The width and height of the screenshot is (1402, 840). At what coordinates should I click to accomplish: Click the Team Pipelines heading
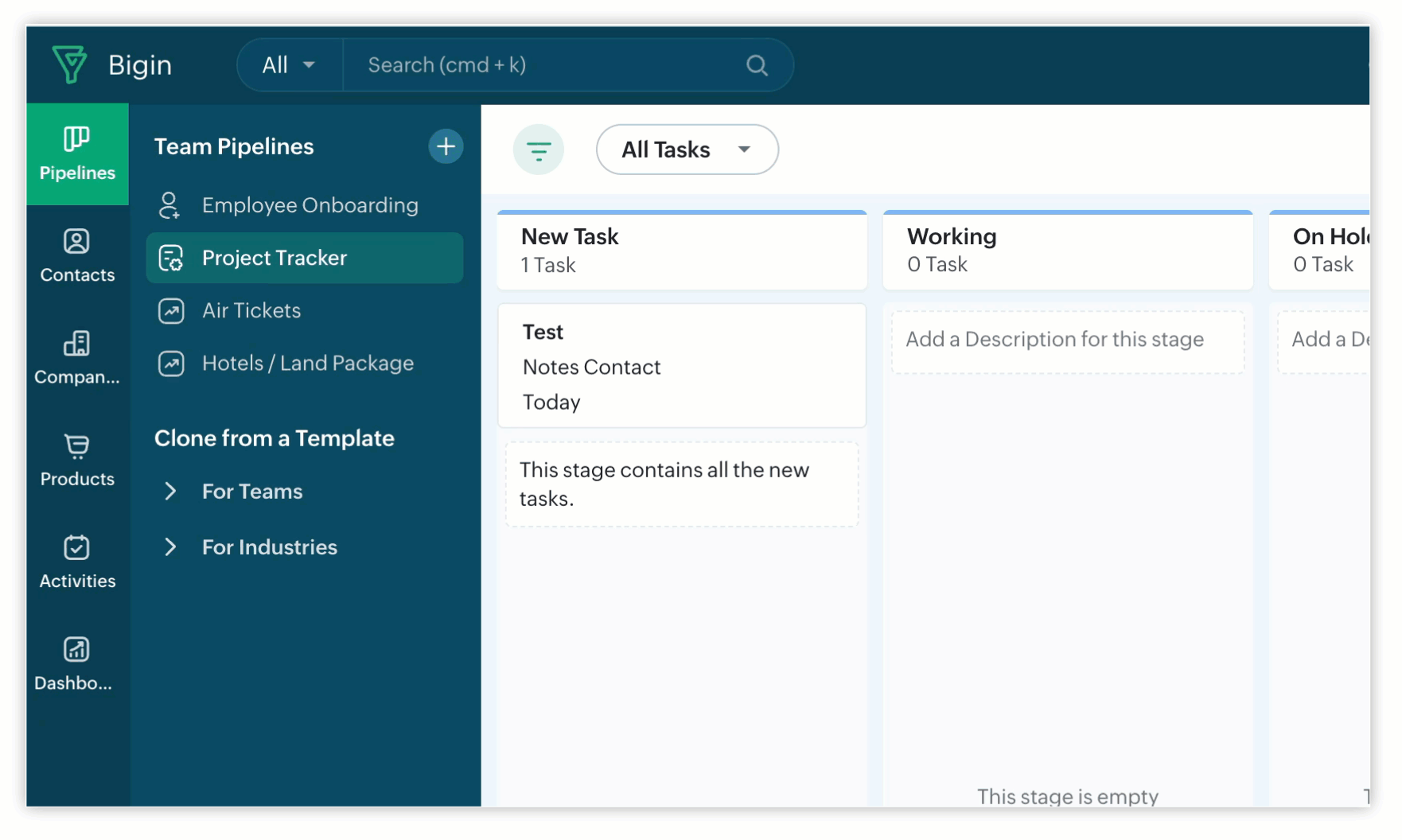pos(234,146)
